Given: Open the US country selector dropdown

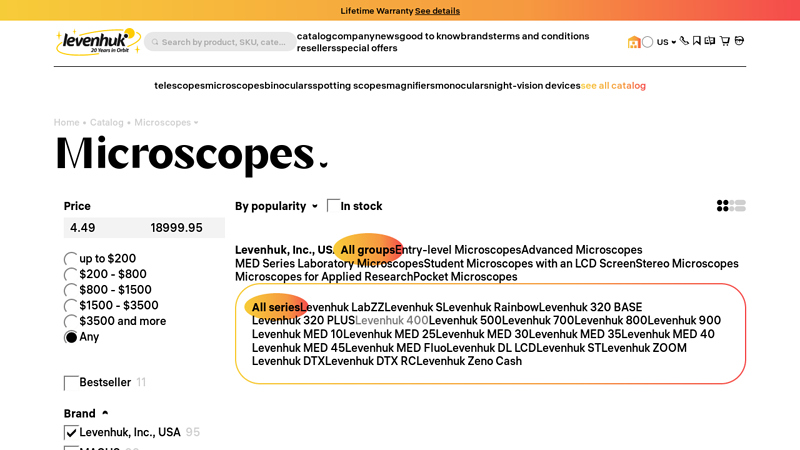Looking at the screenshot, I should [x=666, y=42].
